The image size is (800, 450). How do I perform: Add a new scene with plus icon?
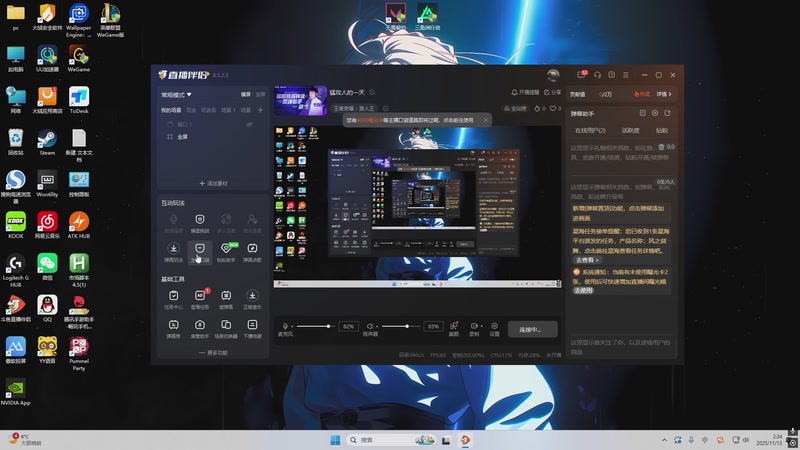click(x=260, y=110)
